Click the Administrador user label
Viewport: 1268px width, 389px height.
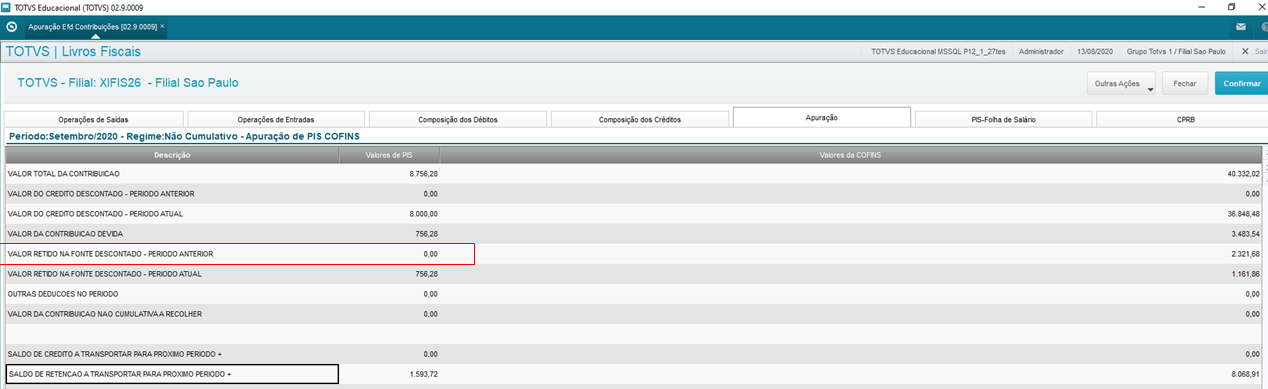tap(1040, 51)
